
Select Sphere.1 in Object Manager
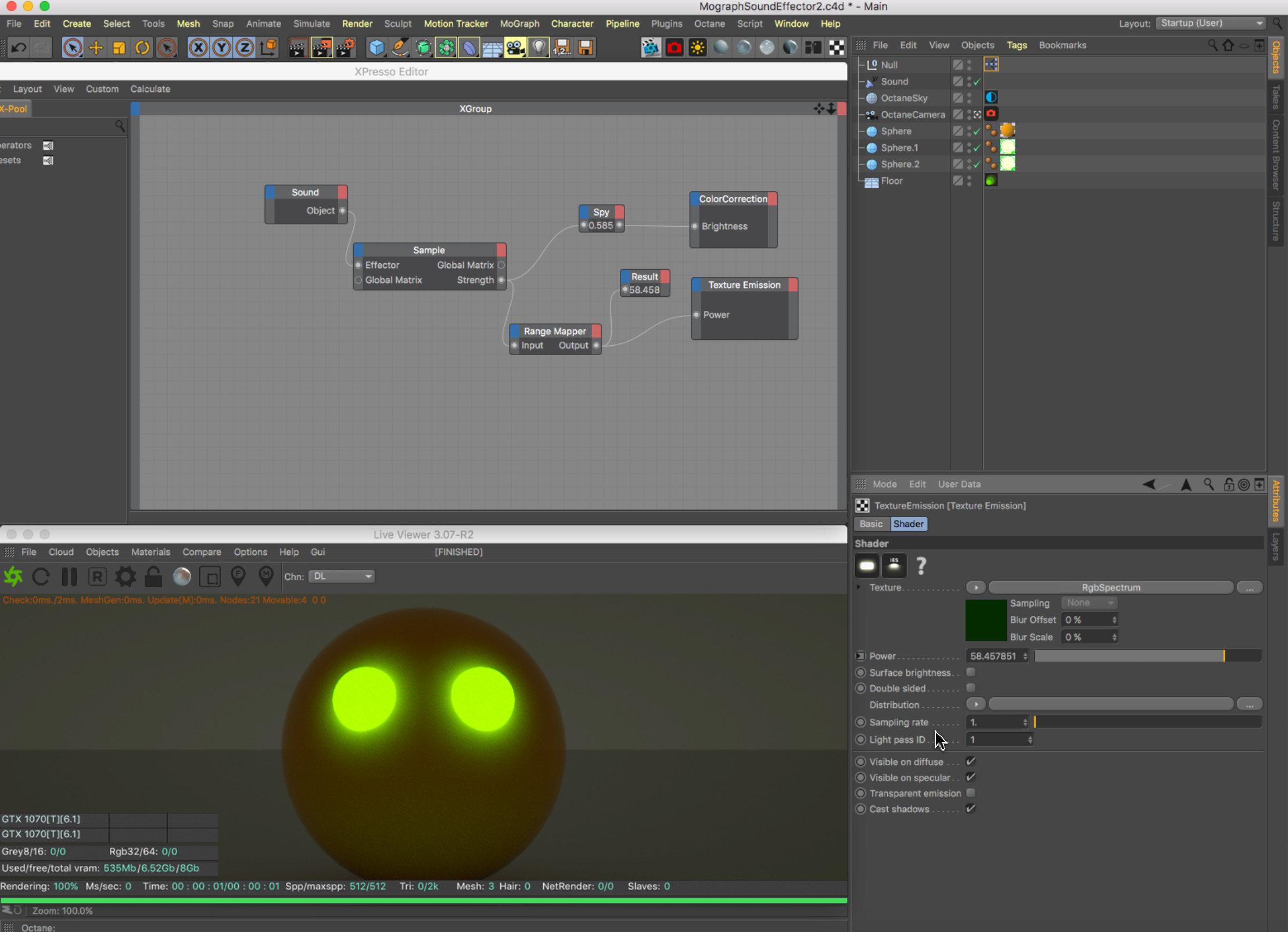pyautogui.click(x=899, y=148)
